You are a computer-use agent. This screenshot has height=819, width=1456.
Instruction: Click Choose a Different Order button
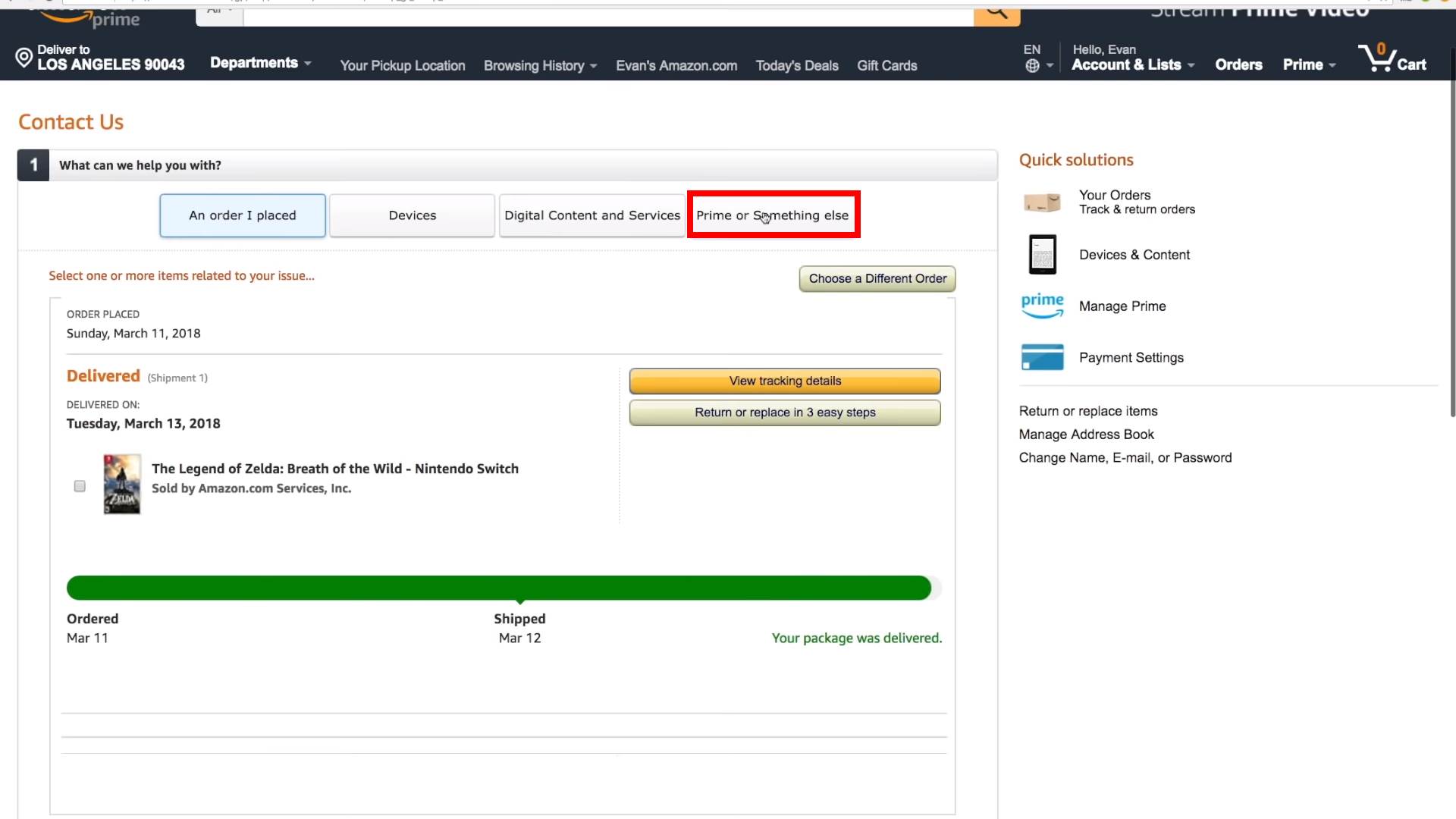pyautogui.click(x=877, y=278)
